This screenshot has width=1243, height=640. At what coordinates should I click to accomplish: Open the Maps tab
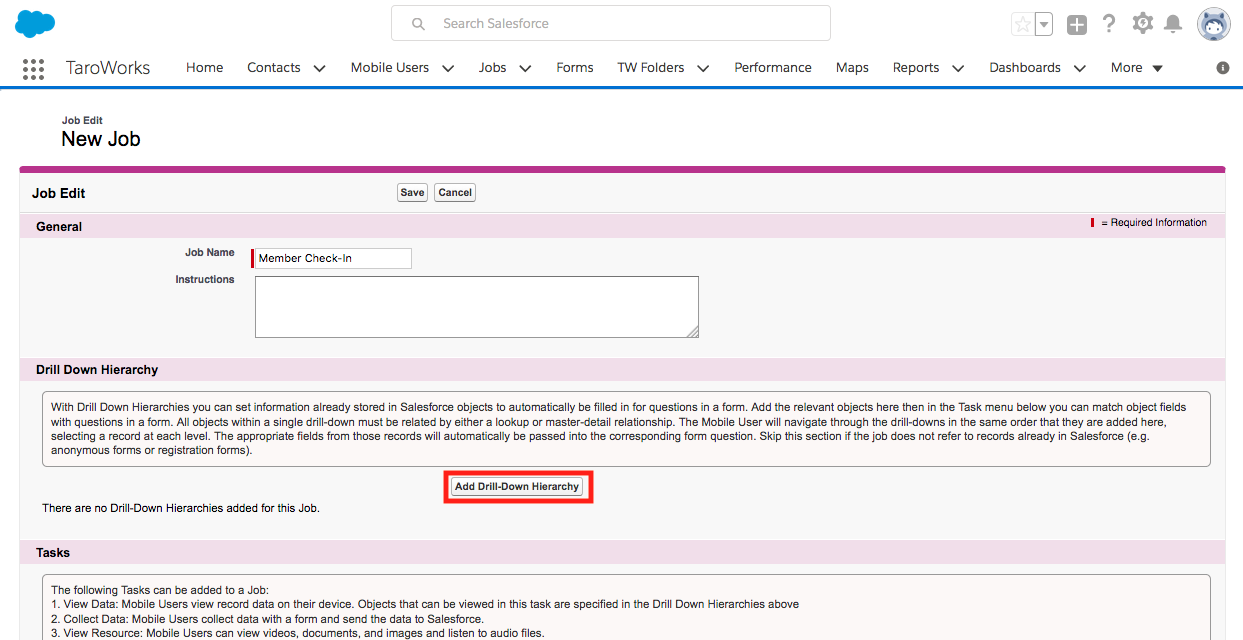(x=852, y=68)
